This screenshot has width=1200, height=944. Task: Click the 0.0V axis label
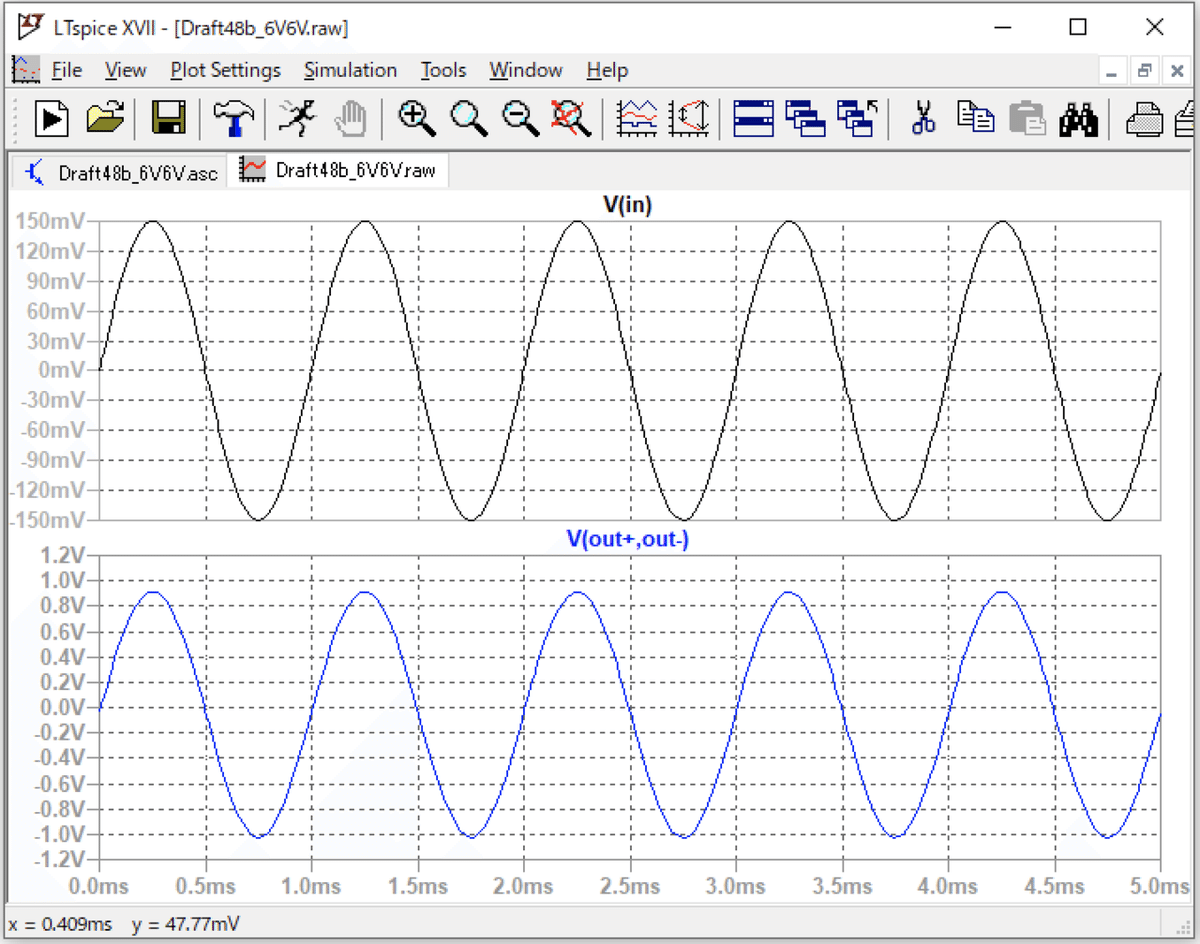coord(63,707)
